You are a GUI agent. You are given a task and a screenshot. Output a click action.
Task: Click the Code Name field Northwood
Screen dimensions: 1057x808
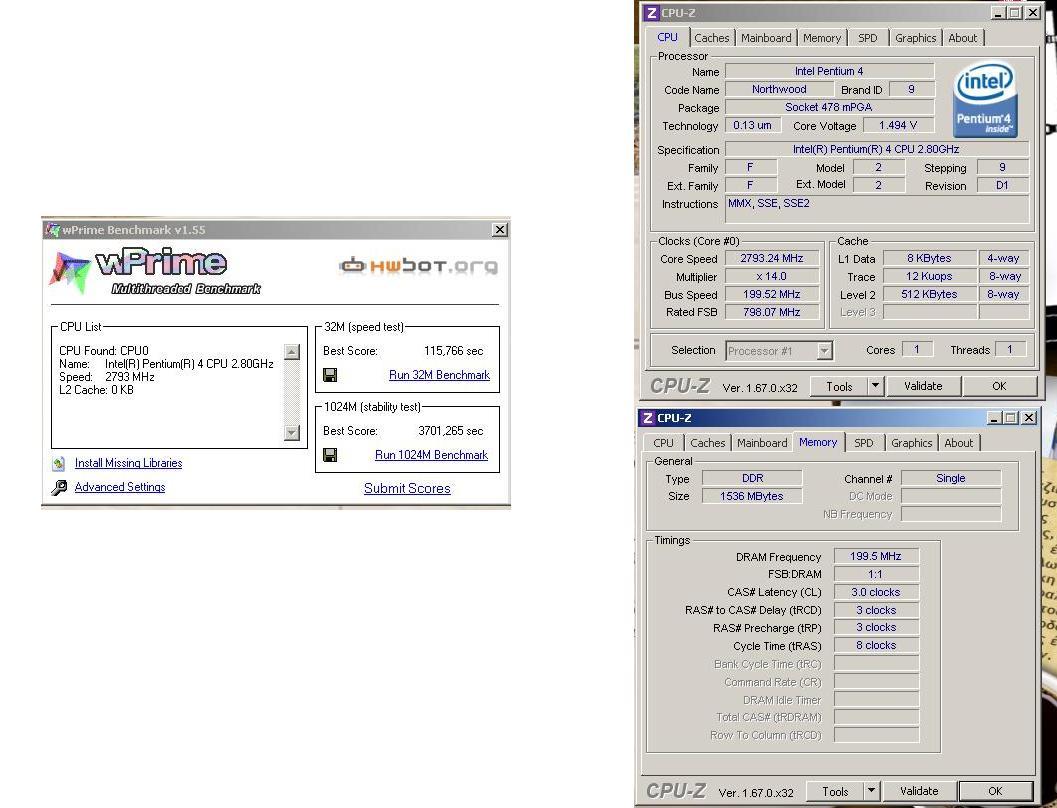(779, 89)
